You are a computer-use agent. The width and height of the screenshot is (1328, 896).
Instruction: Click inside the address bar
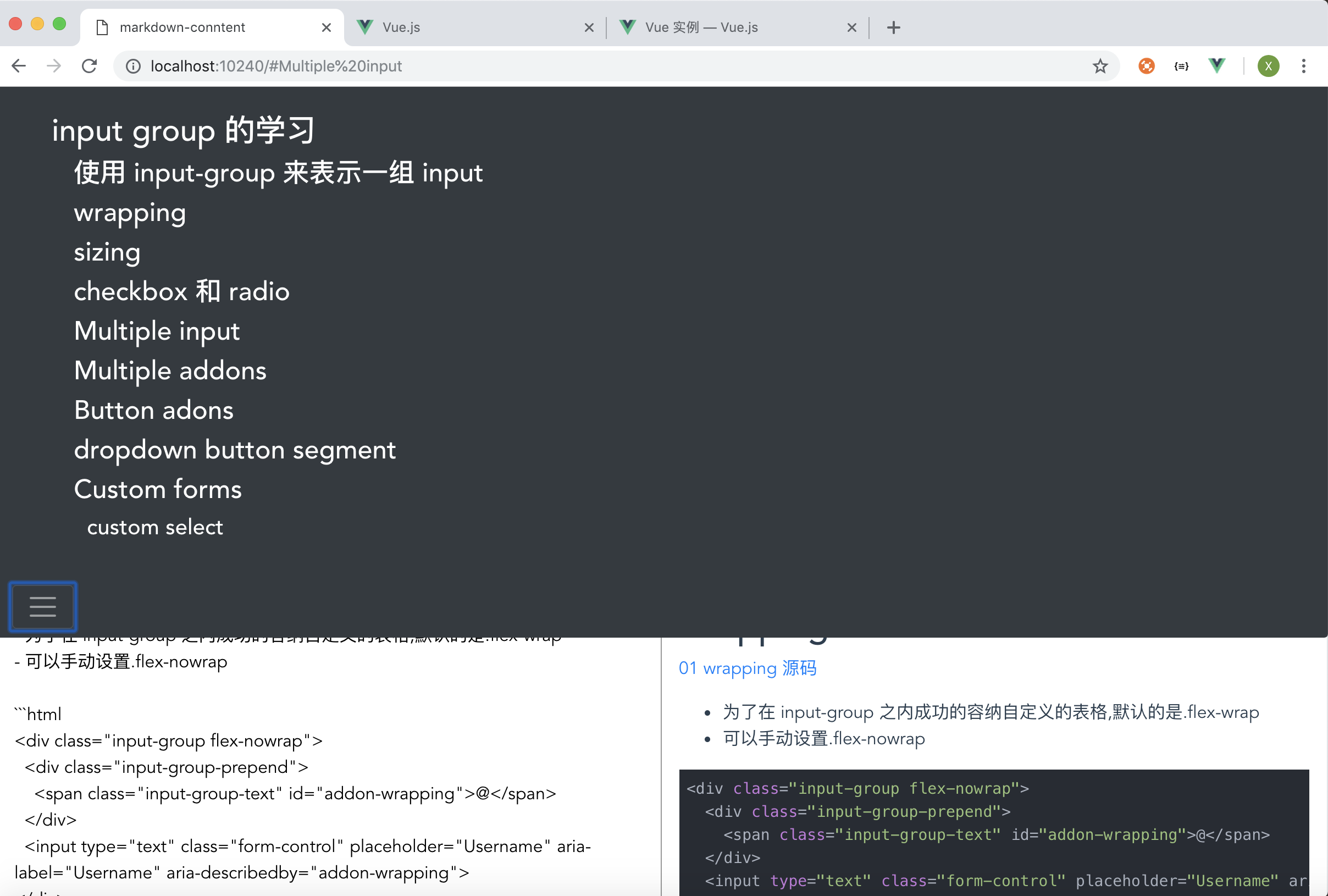click(400, 66)
